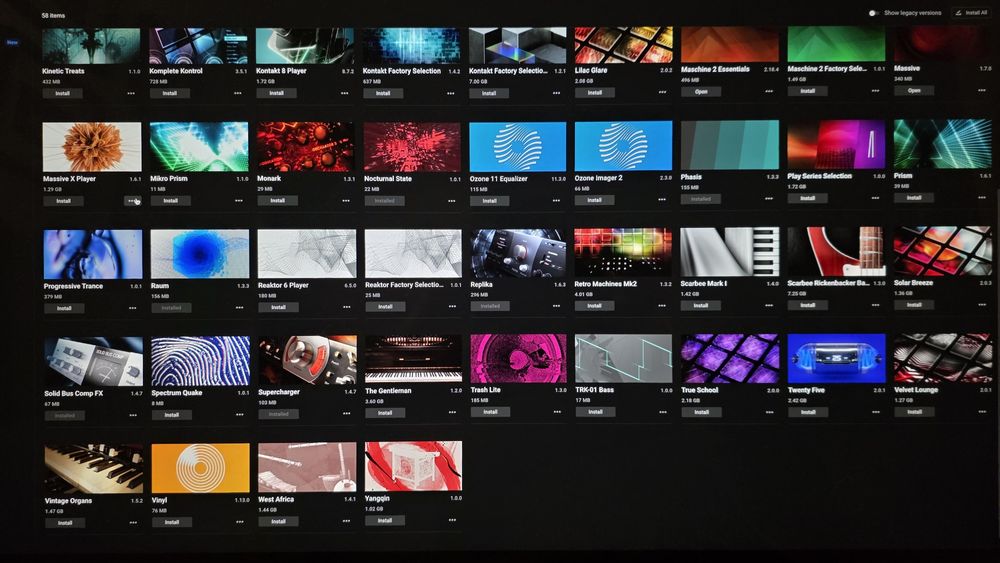Open more options for Vintage Organs
The width and height of the screenshot is (1000, 563).
click(133, 522)
